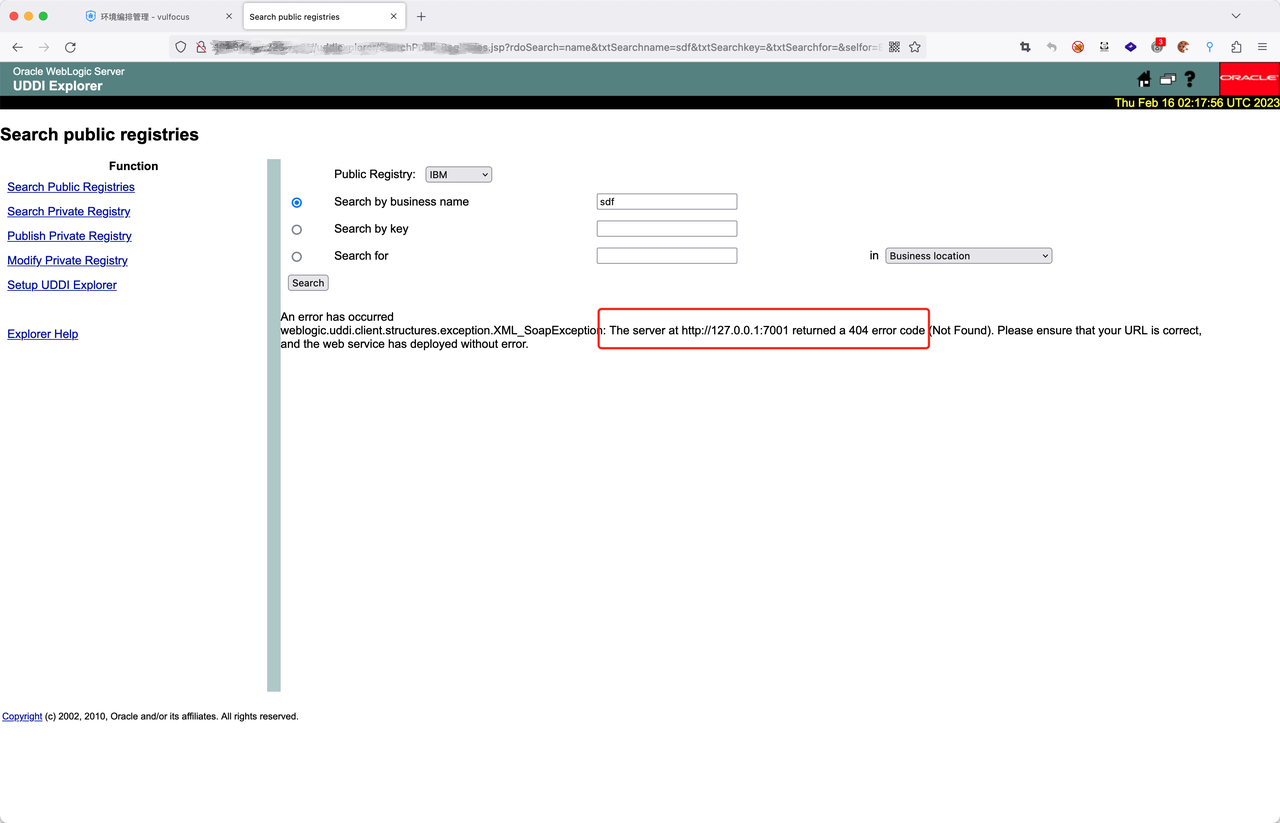
Task: Focus the Search for text field
Action: click(x=667, y=256)
